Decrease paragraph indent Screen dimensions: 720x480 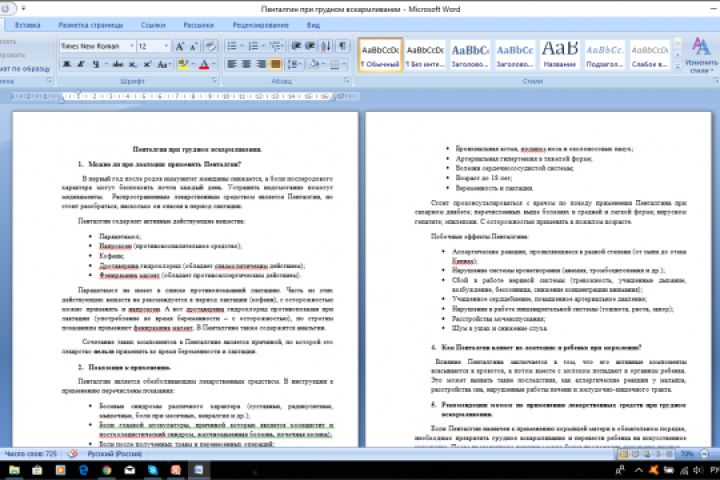point(296,46)
